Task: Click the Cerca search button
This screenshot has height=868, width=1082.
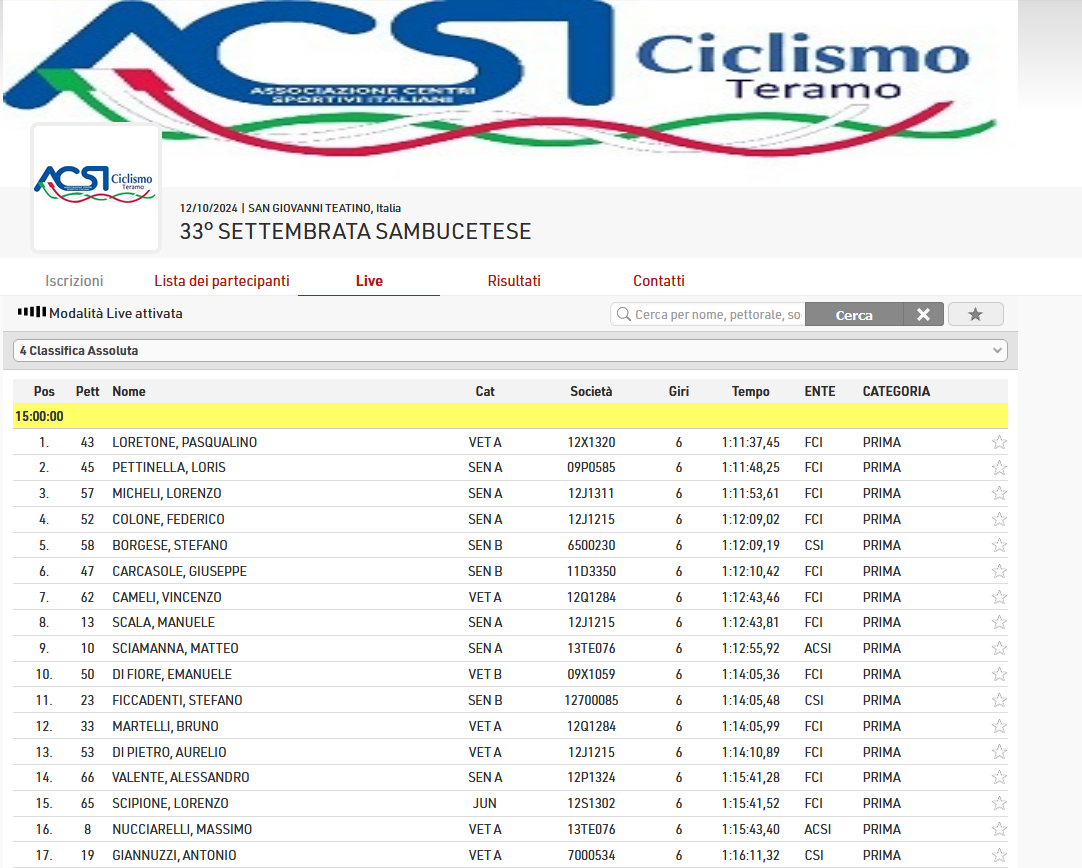Action: point(854,315)
